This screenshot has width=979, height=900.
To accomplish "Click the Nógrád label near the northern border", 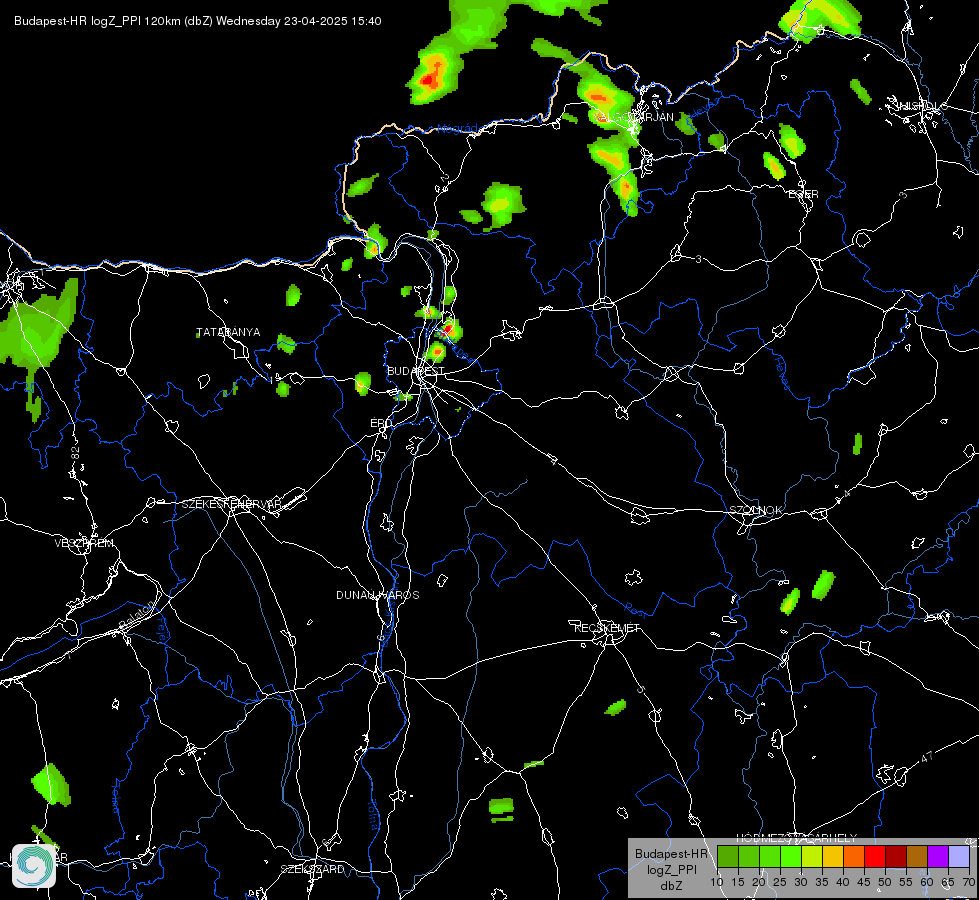I will coord(457,129).
